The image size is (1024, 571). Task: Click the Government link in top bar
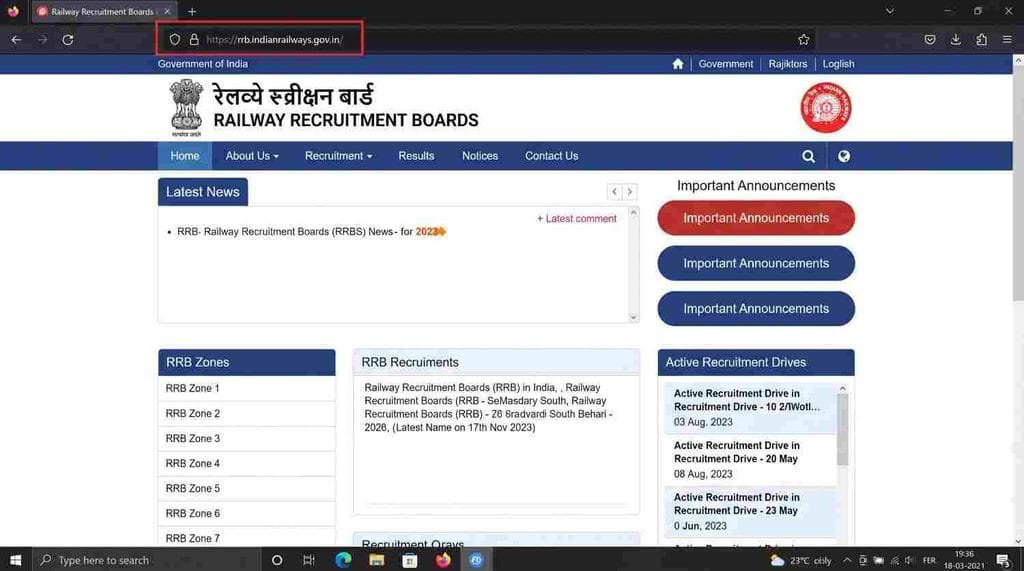pyautogui.click(x=726, y=64)
